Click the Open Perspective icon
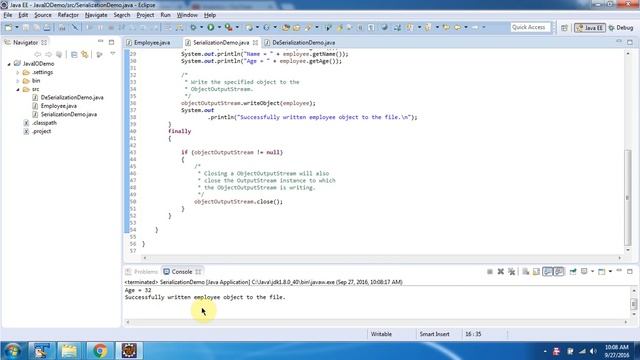640x360 pixels. point(564,28)
